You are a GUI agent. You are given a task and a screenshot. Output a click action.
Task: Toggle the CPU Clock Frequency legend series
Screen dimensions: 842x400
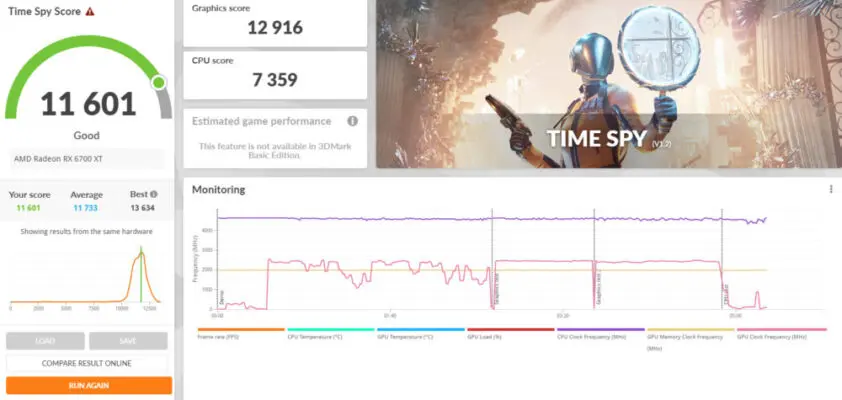(600, 333)
